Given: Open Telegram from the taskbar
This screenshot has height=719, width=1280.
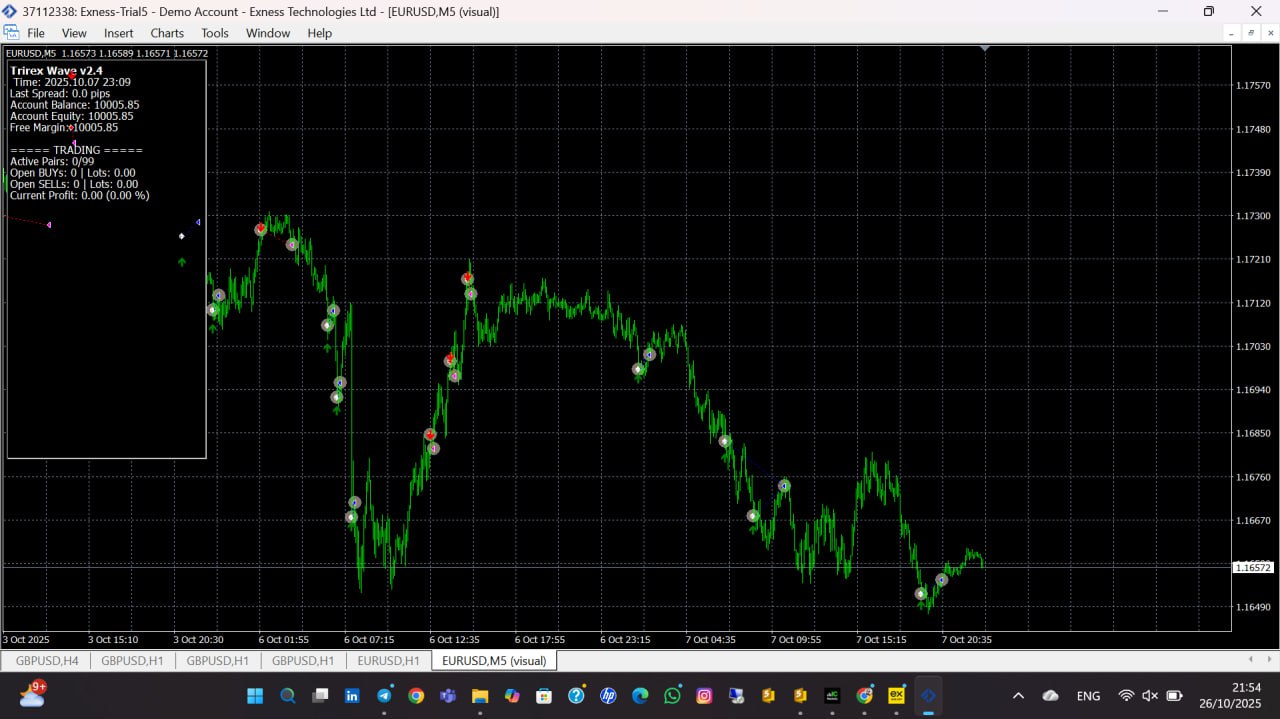Looking at the screenshot, I should pos(384,696).
